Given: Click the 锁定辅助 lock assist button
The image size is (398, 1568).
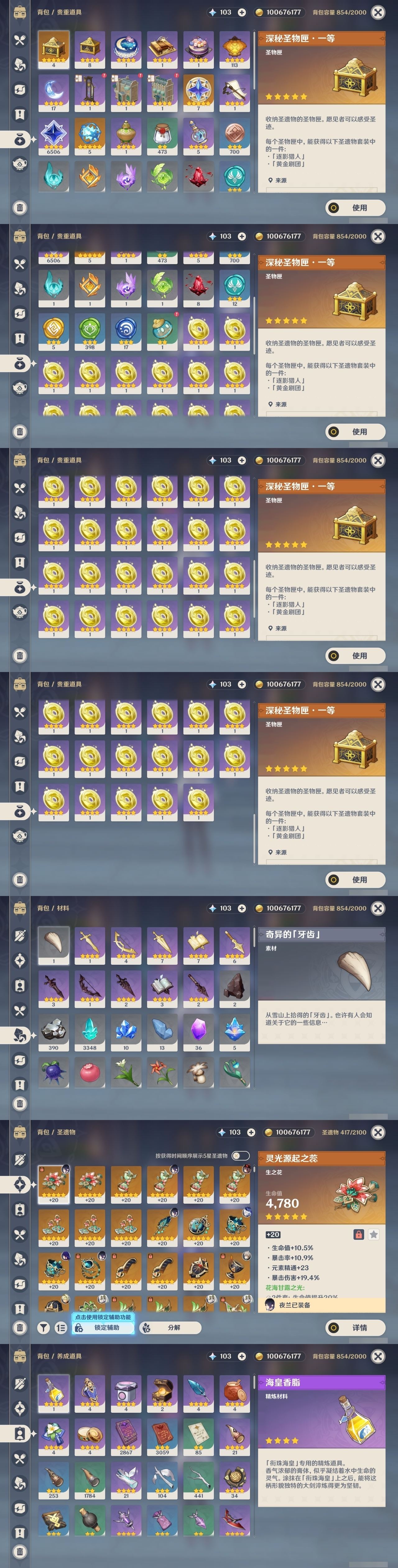Looking at the screenshot, I should (103, 1328).
